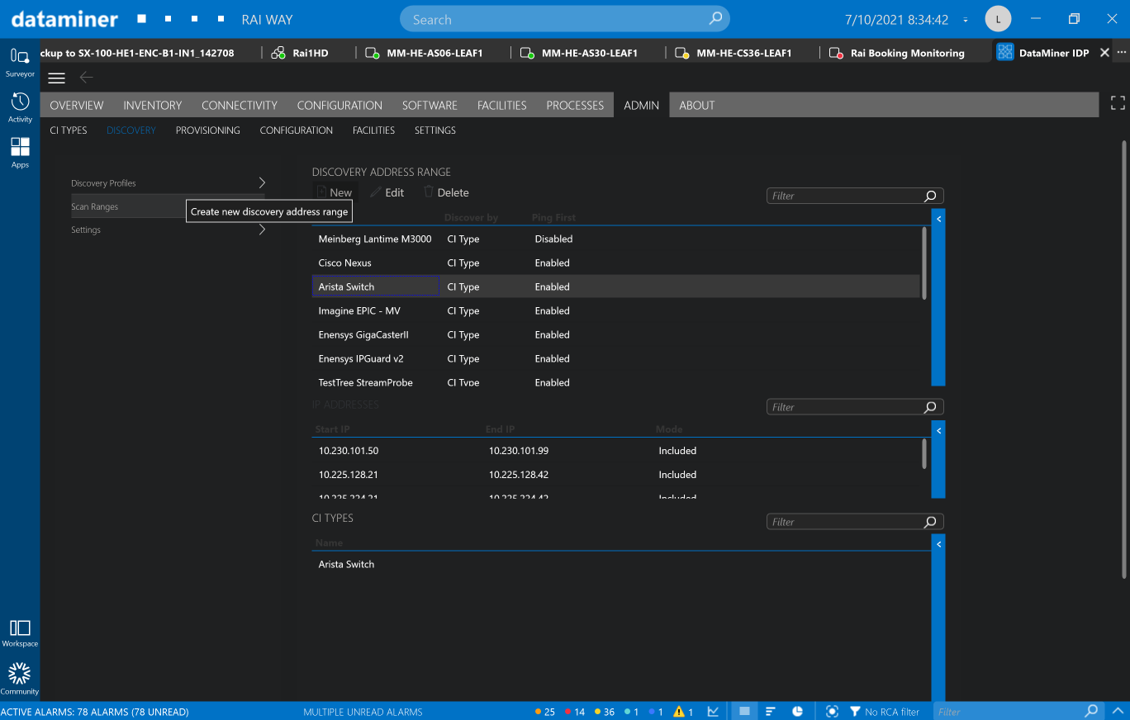Click the magnifier in the Discovery Address Range filter
This screenshot has height=720, width=1130.
click(x=930, y=196)
